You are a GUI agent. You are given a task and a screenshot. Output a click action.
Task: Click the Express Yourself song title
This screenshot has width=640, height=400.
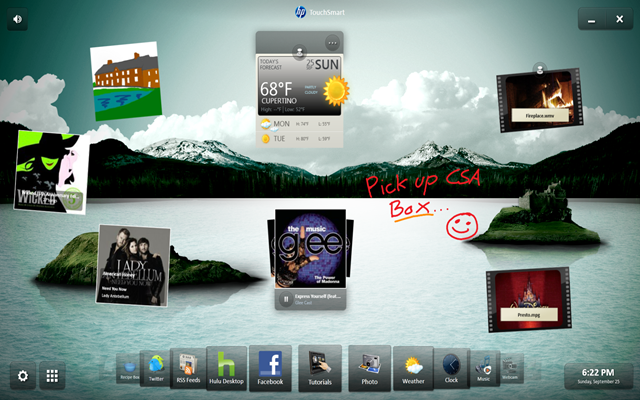(x=318, y=296)
